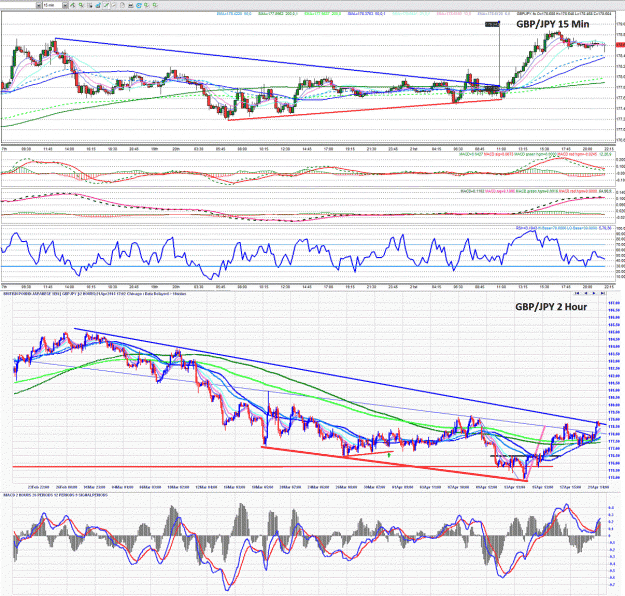Image resolution: width=625 pixels, height=596 pixels.
Task: Activate the green magnifier zoom tool
Action: coord(81,5)
